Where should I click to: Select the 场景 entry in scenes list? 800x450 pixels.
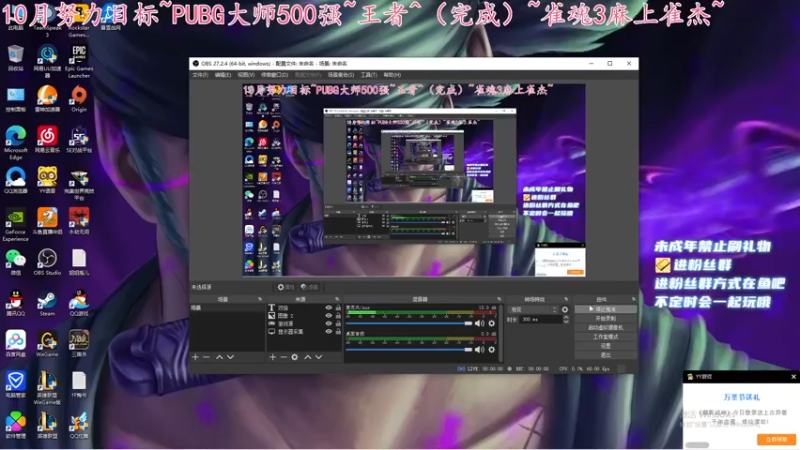click(227, 308)
